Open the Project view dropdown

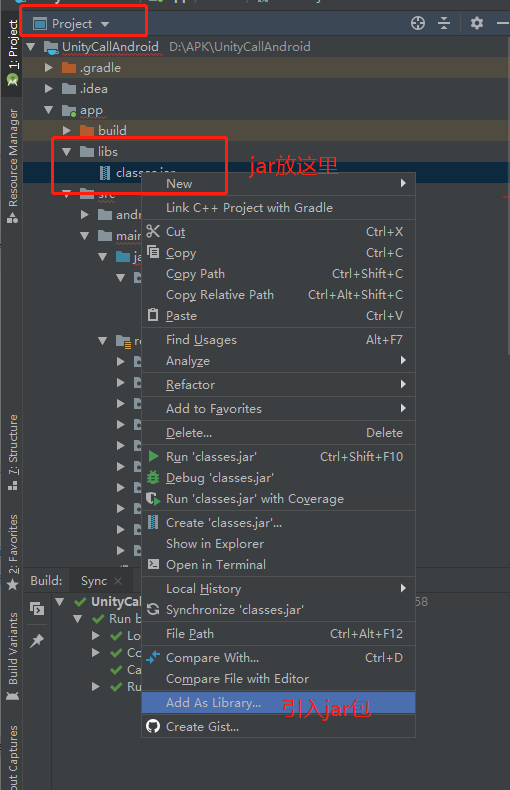[105, 24]
